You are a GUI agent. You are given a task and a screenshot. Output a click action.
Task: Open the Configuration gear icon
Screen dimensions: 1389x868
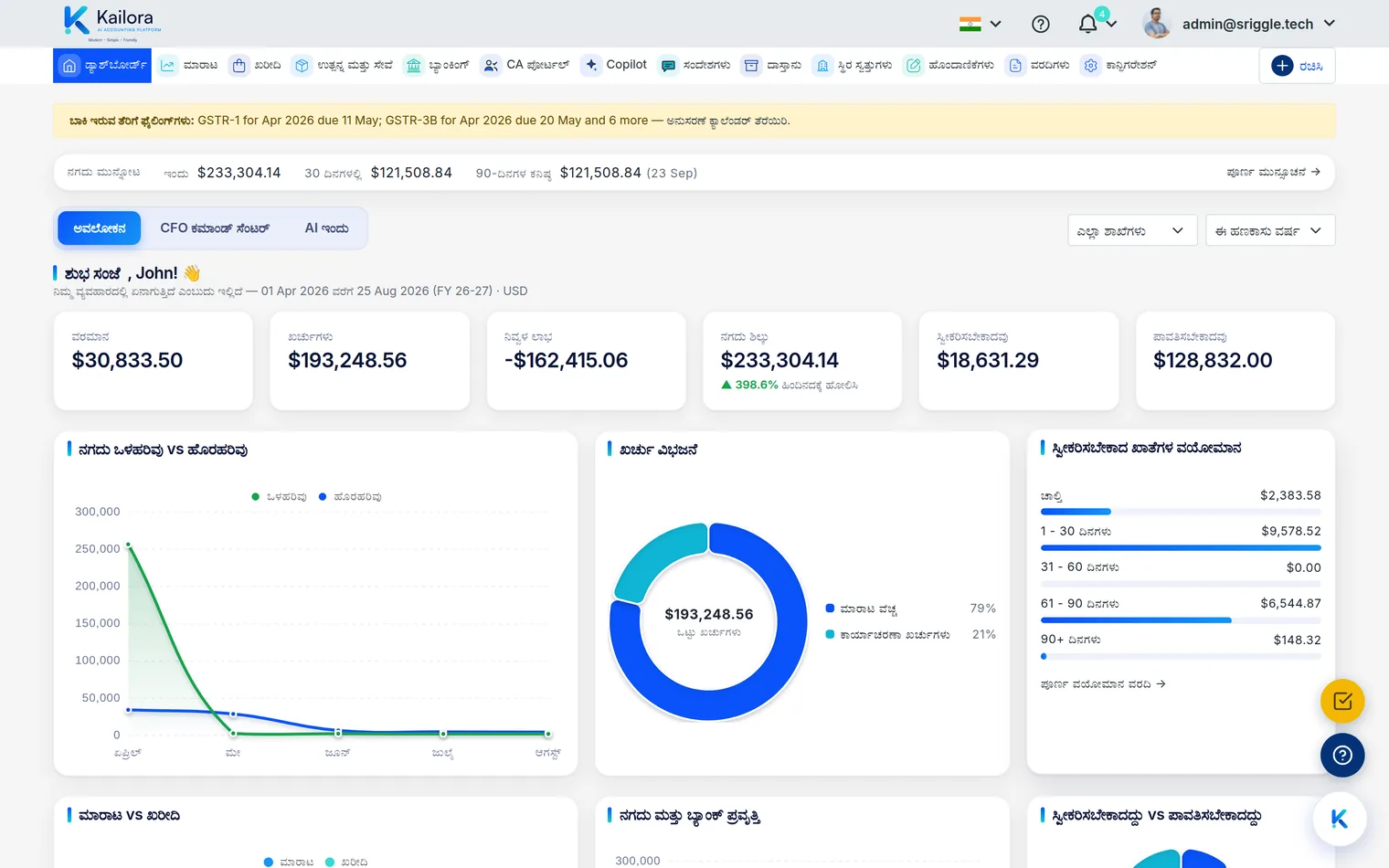click(x=1090, y=66)
